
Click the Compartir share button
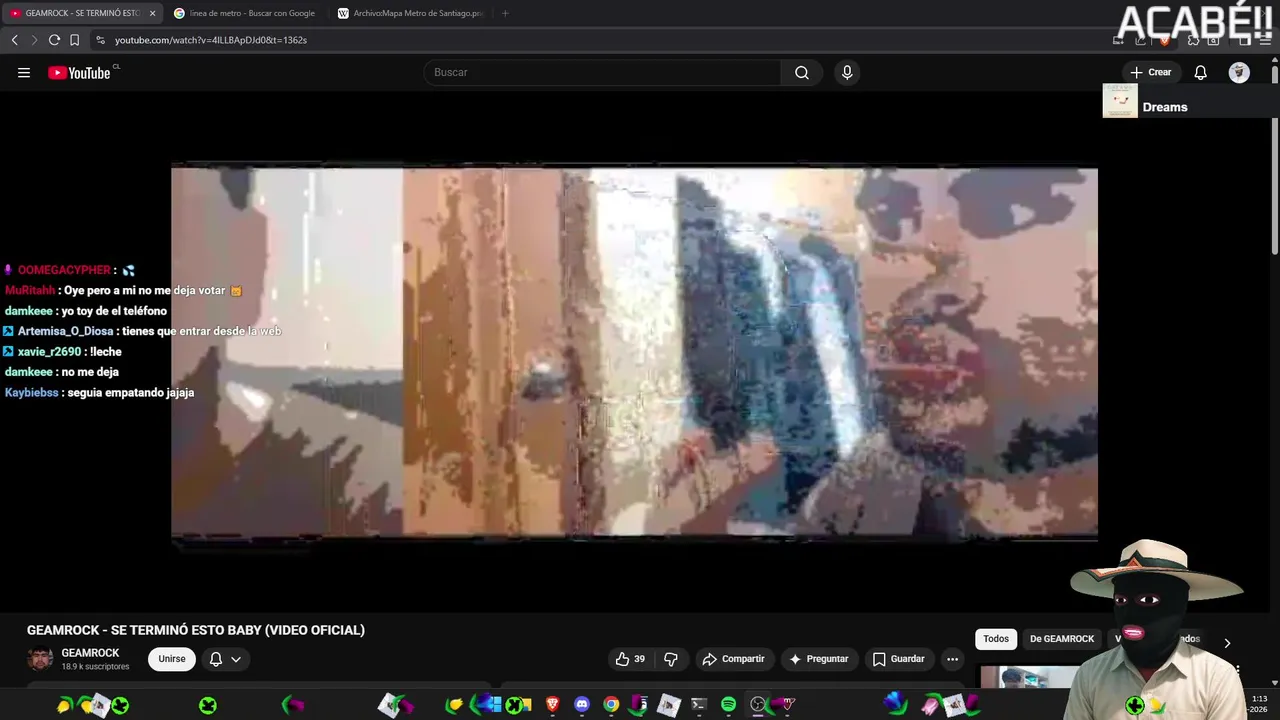733,659
